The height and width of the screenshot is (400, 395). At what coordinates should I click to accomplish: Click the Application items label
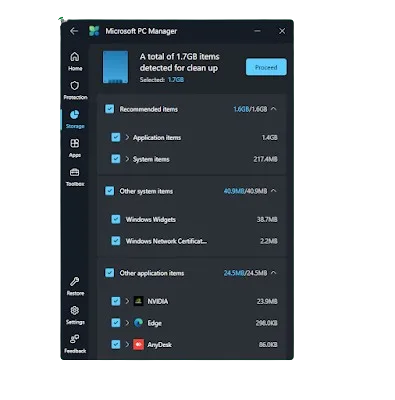157,137
